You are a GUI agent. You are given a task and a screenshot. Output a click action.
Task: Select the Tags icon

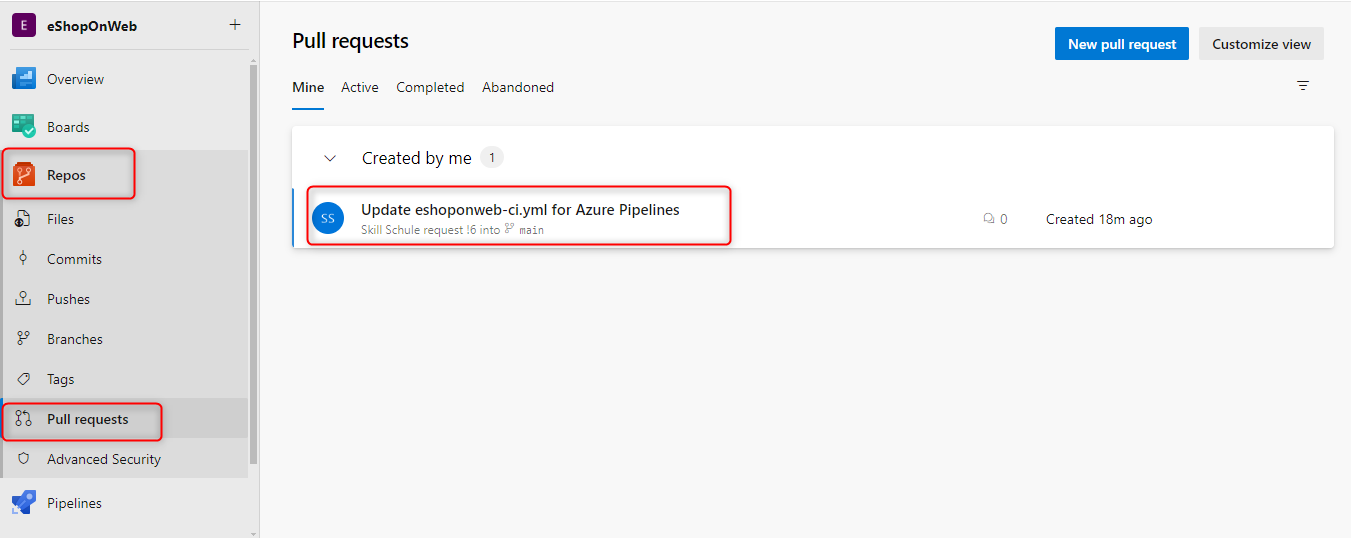coord(24,379)
